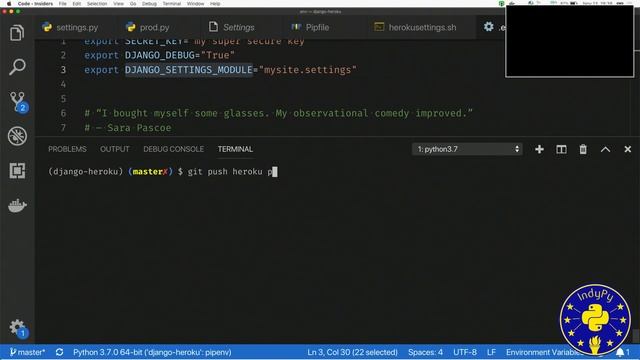This screenshot has height=360, width=640.
Task: Click the DJANGO_SETTINGS_MODULE text on line 3
Action: click(x=189, y=70)
